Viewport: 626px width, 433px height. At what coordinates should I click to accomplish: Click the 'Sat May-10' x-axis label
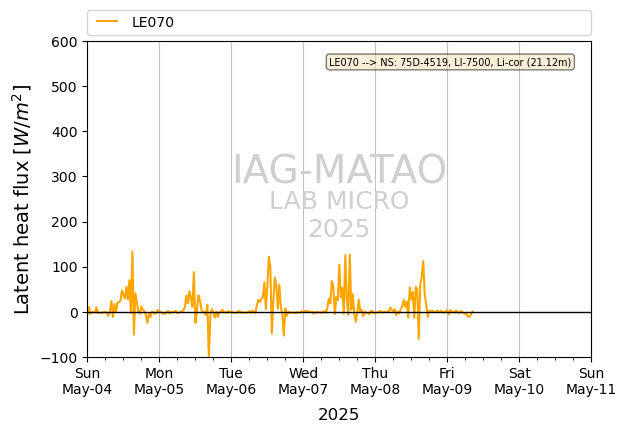(519, 381)
